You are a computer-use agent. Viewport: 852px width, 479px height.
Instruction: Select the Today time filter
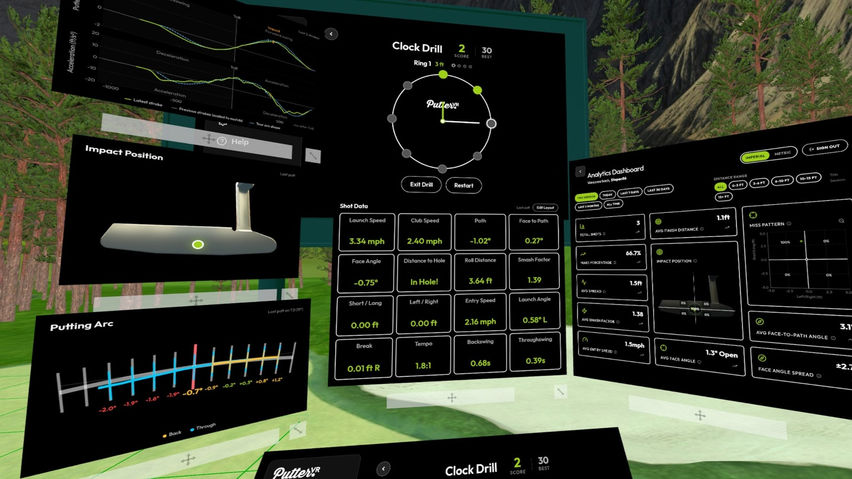pyautogui.click(x=607, y=194)
